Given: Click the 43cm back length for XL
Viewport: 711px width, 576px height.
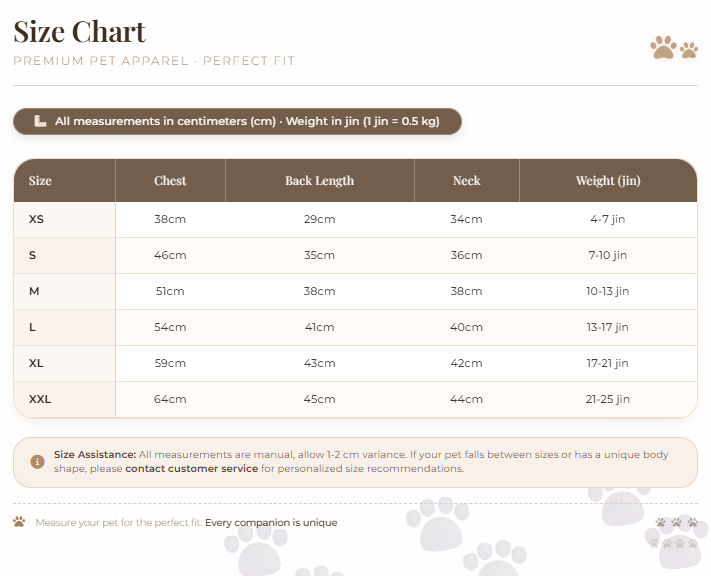Looking at the screenshot, I should tap(319, 363).
